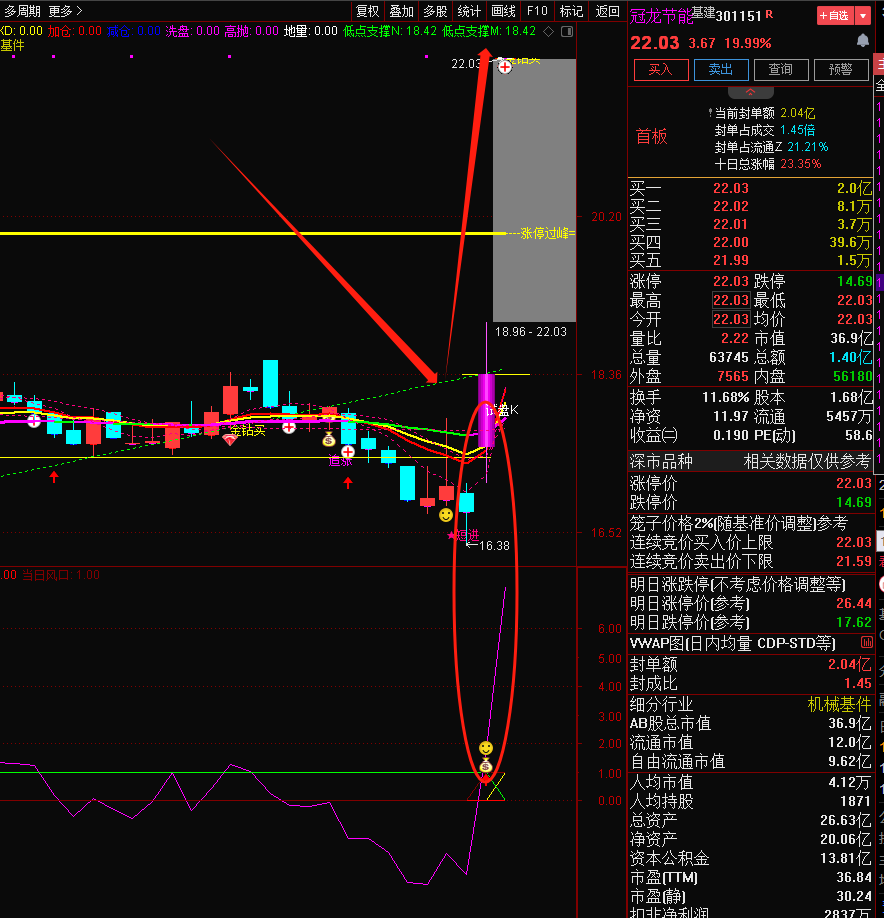Click the 封成比 1.45 value
This screenshot has width=884, height=918.
(858, 683)
